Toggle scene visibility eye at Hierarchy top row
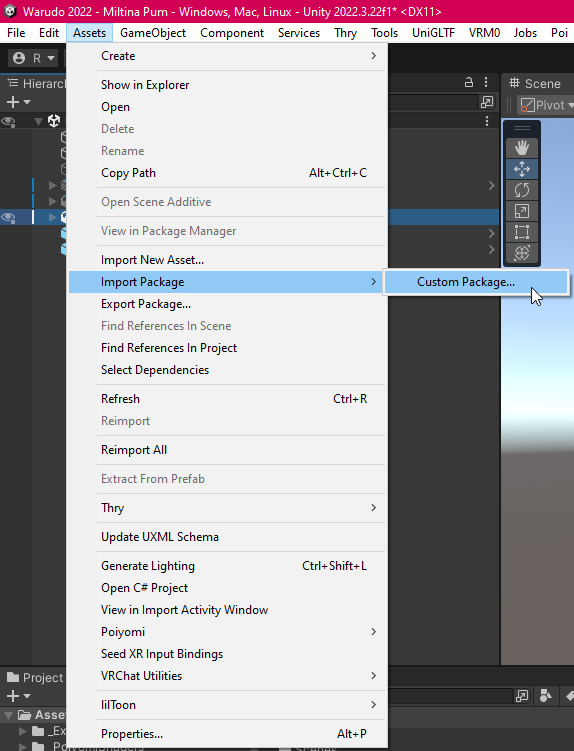 tap(8, 121)
